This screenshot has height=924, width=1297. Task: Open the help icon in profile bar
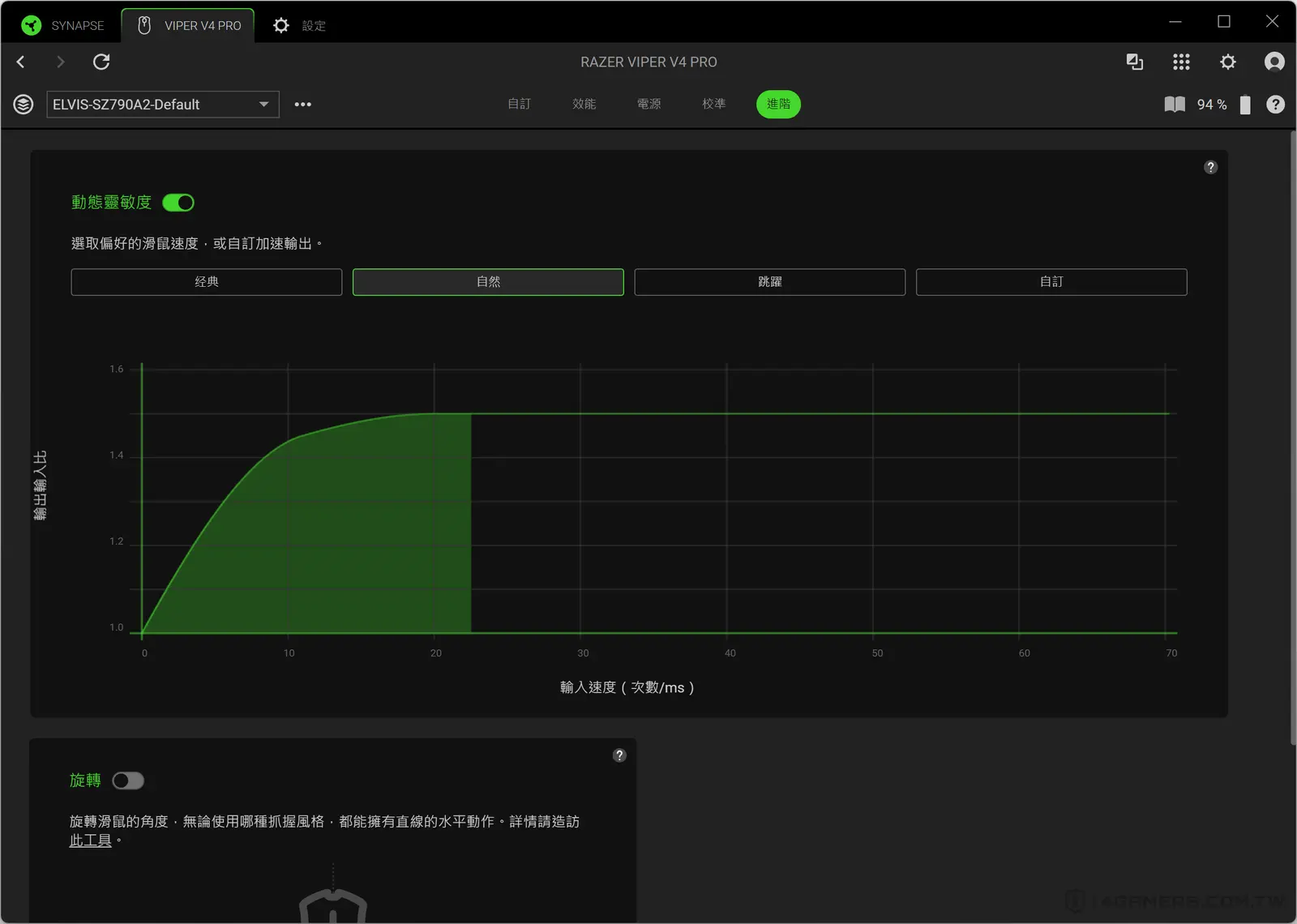(1275, 105)
